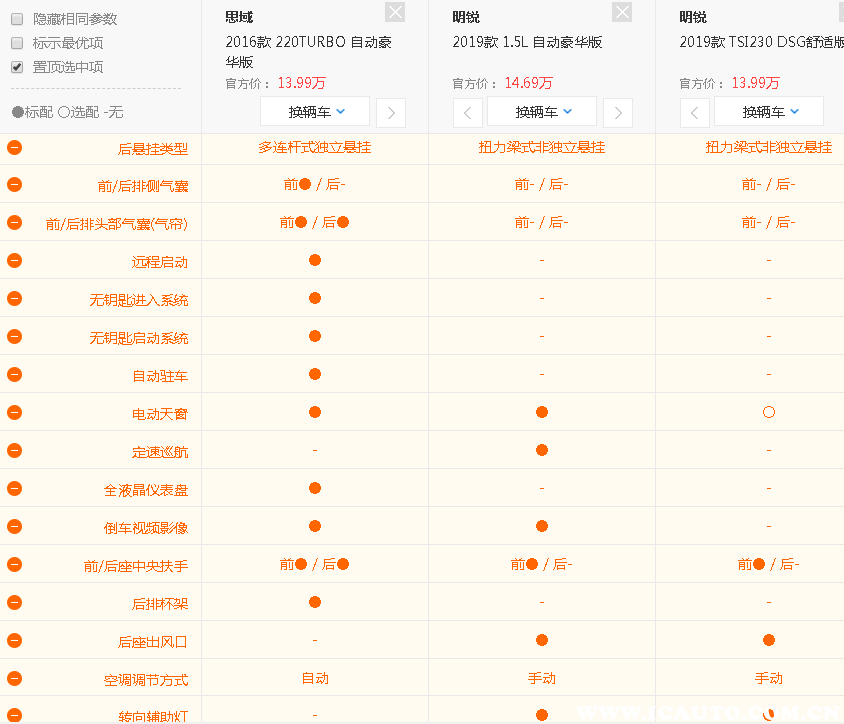Click 前/后座中央扶手 label
This screenshot has height=724, width=844.
pyautogui.click(x=136, y=566)
